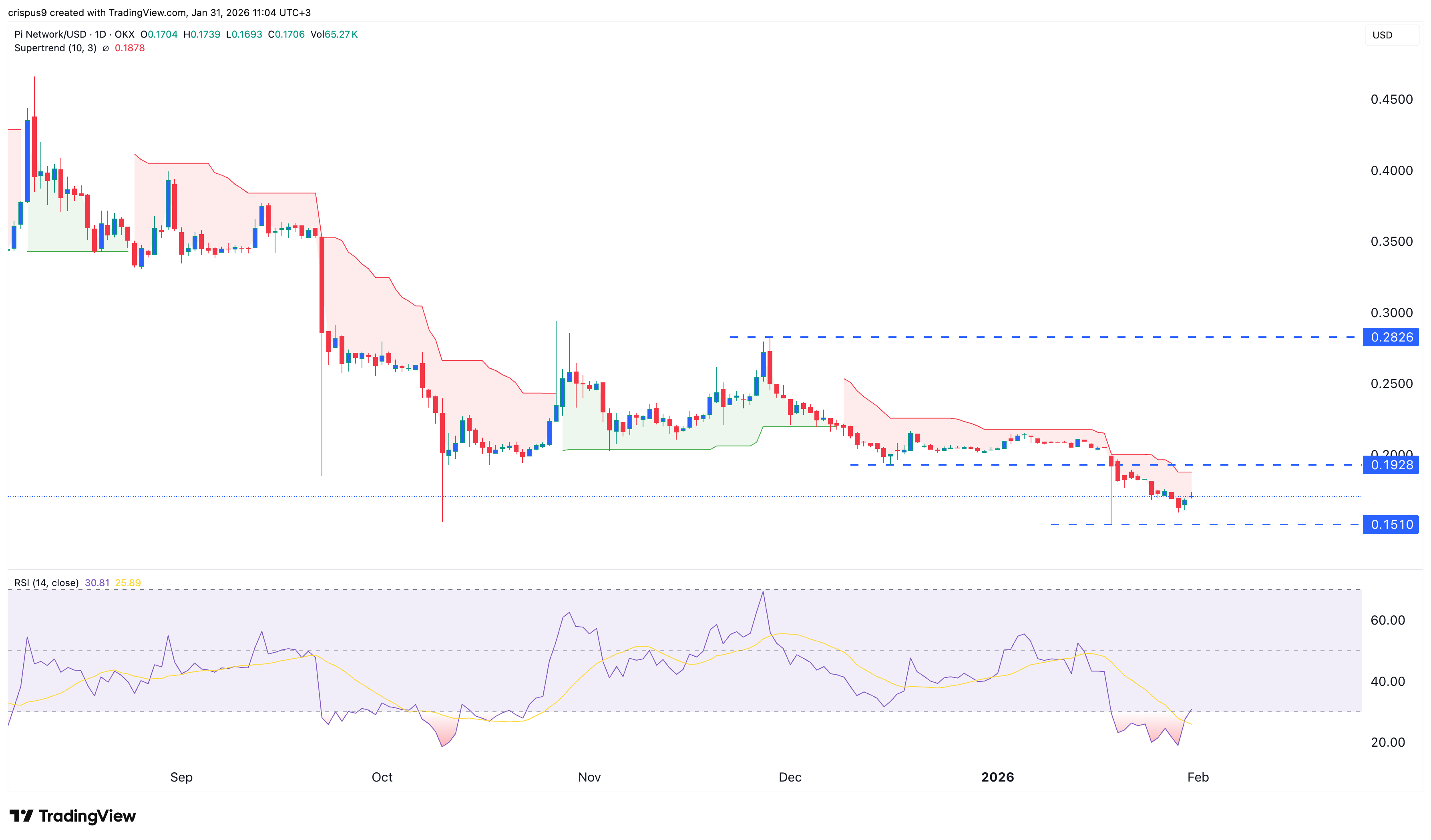The height and width of the screenshot is (840, 1431).
Task: Click the purple RSI value 30.81
Action: tap(97, 583)
